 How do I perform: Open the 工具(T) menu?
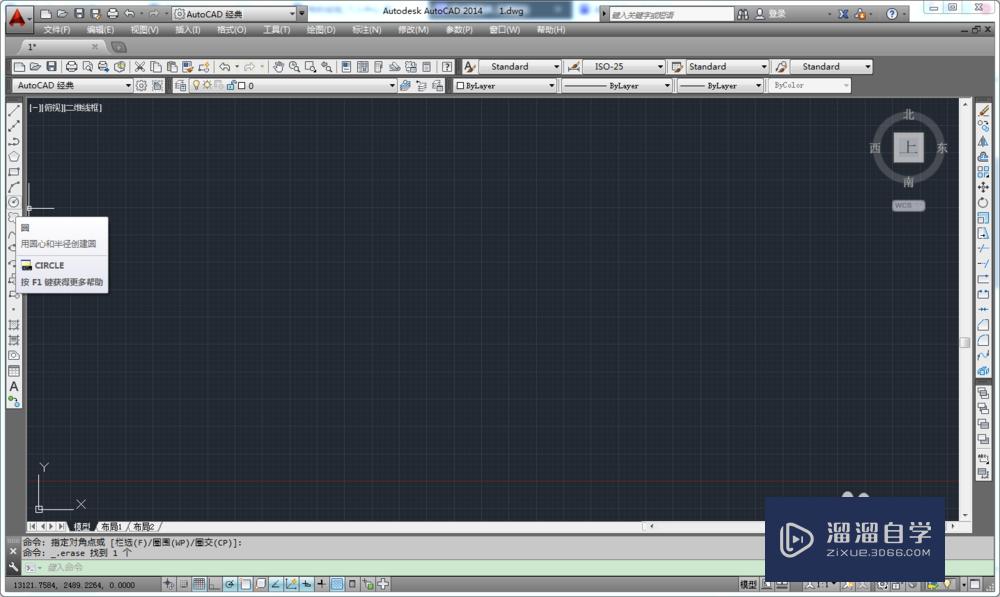click(x=276, y=30)
